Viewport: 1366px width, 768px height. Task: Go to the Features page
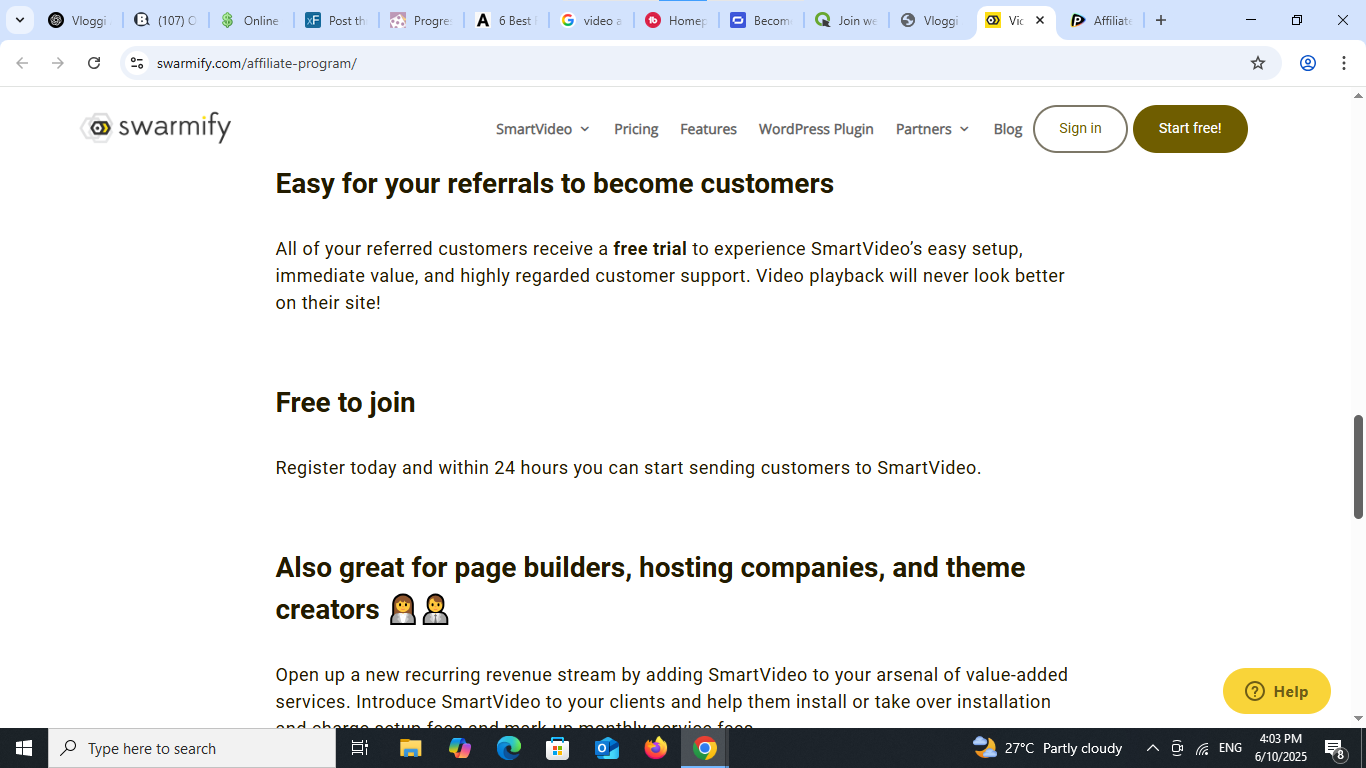pos(708,129)
